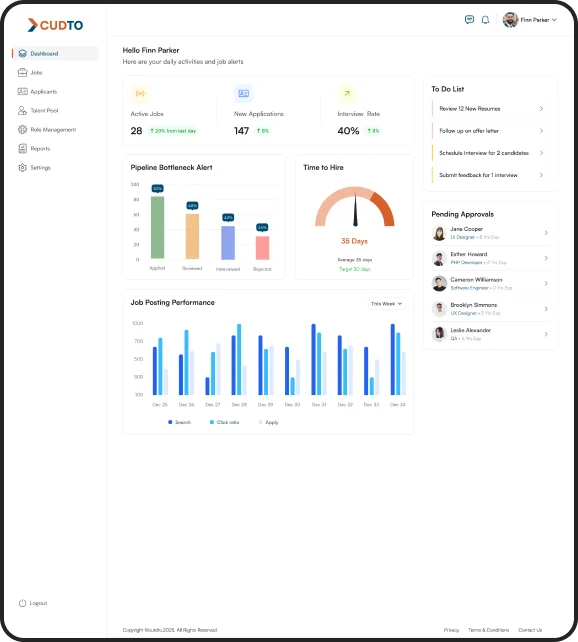The height and width of the screenshot is (642, 578).
Task: Click Cameron Williamson's avatar
Action: tap(439, 283)
